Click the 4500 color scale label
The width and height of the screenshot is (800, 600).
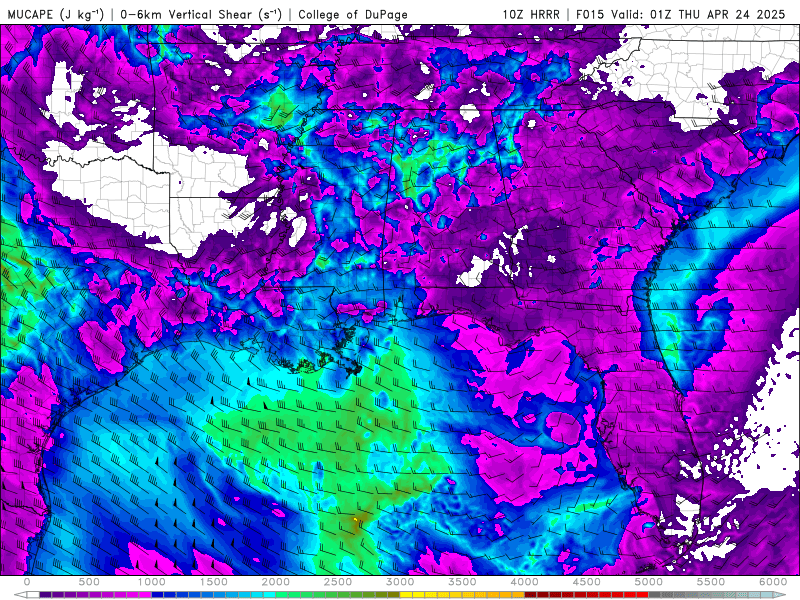point(587,582)
